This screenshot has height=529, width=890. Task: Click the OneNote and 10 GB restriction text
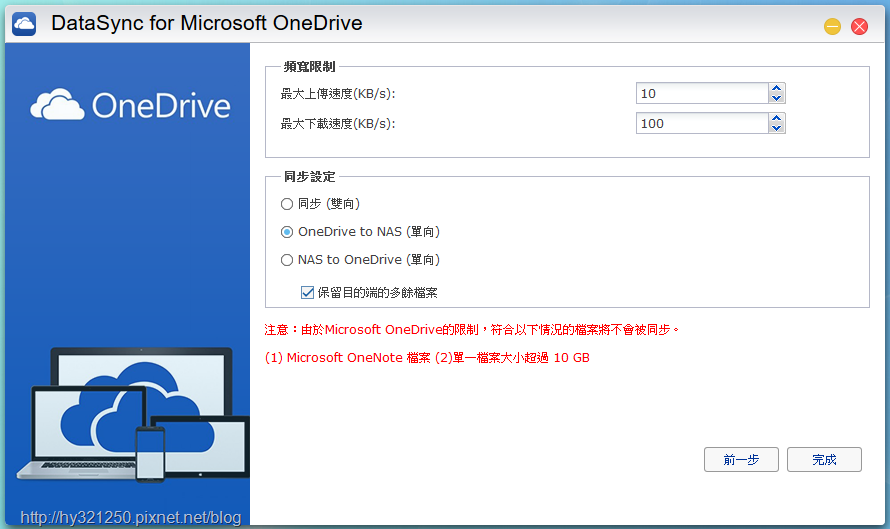tap(427, 358)
